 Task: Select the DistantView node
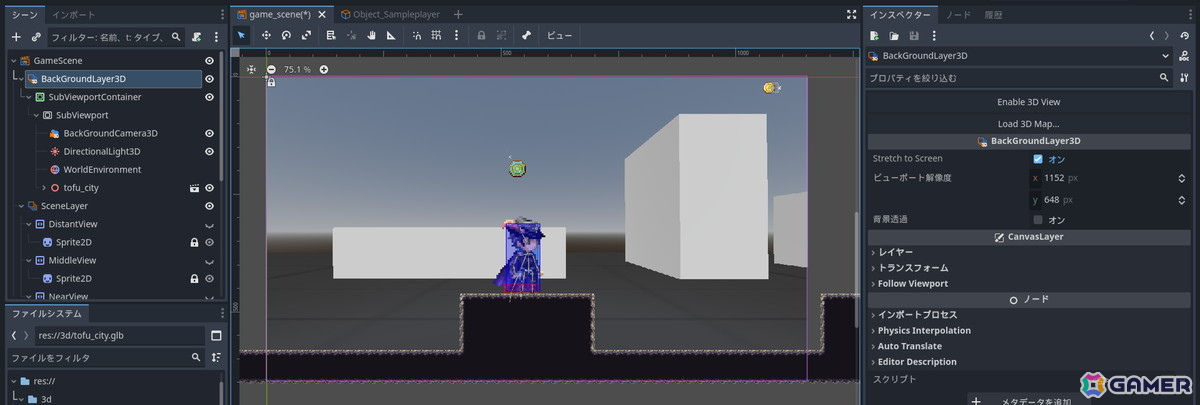click(73, 224)
